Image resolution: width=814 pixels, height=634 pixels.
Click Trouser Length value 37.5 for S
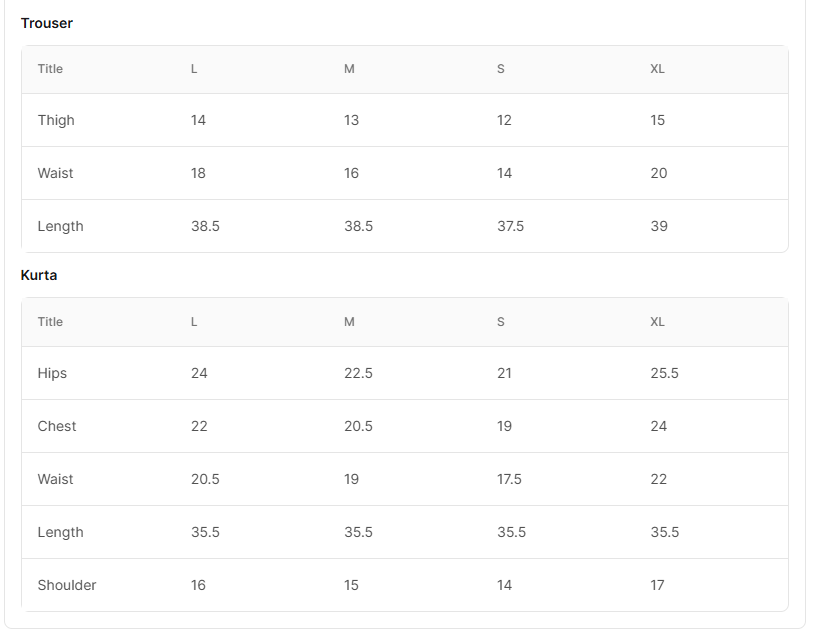point(510,226)
